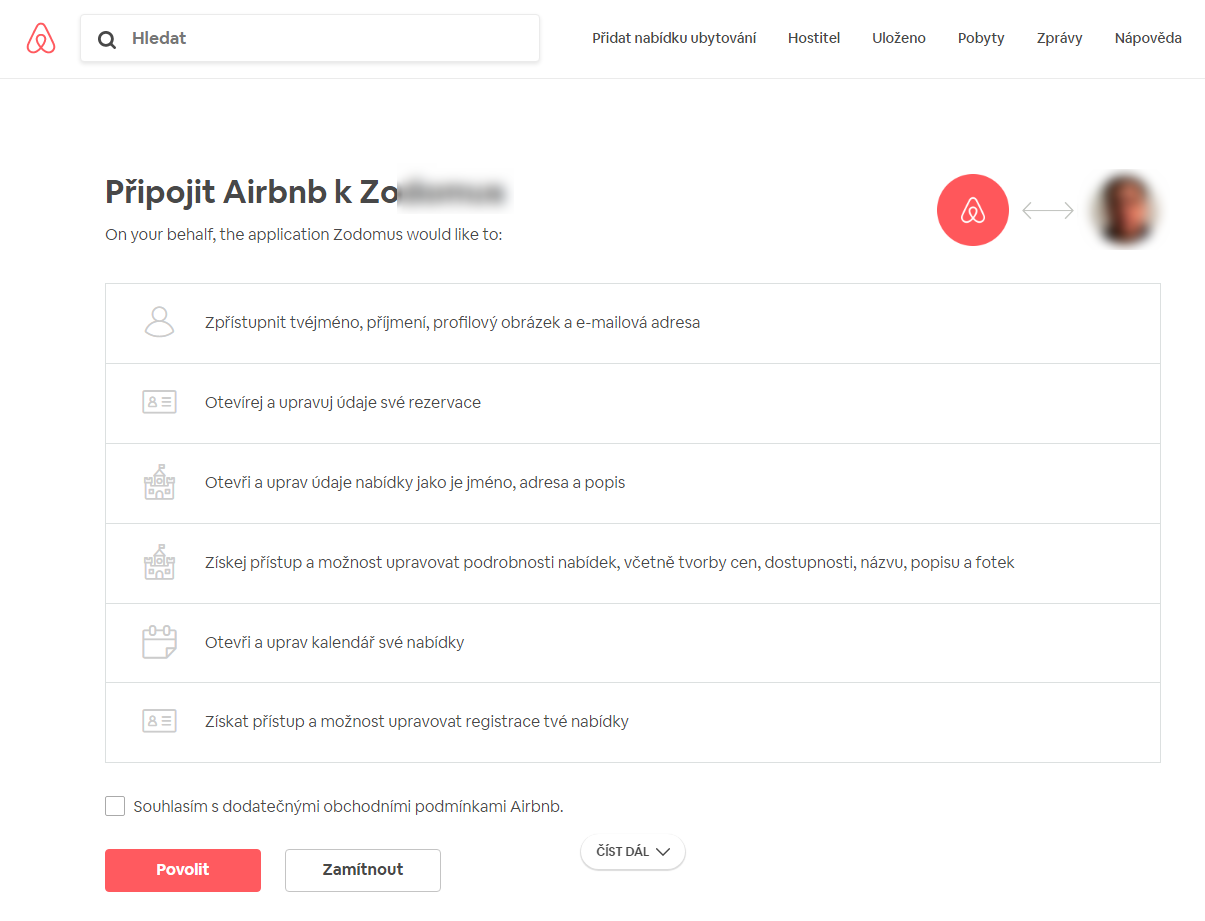The width and height of the screenshot is (1205, 921).
Task: Click the ID card icon beside reservation permission
Action: click(x=159, y=403)
